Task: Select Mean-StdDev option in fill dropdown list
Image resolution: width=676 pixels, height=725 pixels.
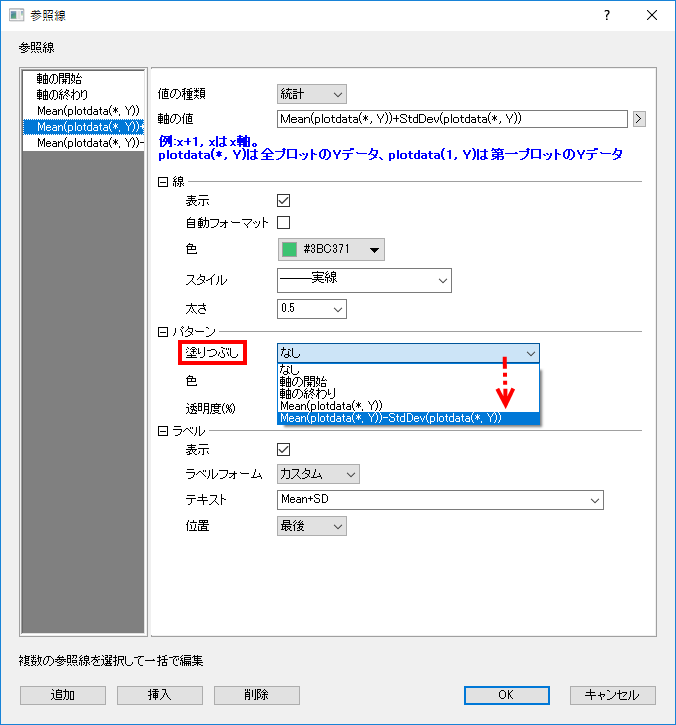Action: pyautogui.click(x=408, y=418)
